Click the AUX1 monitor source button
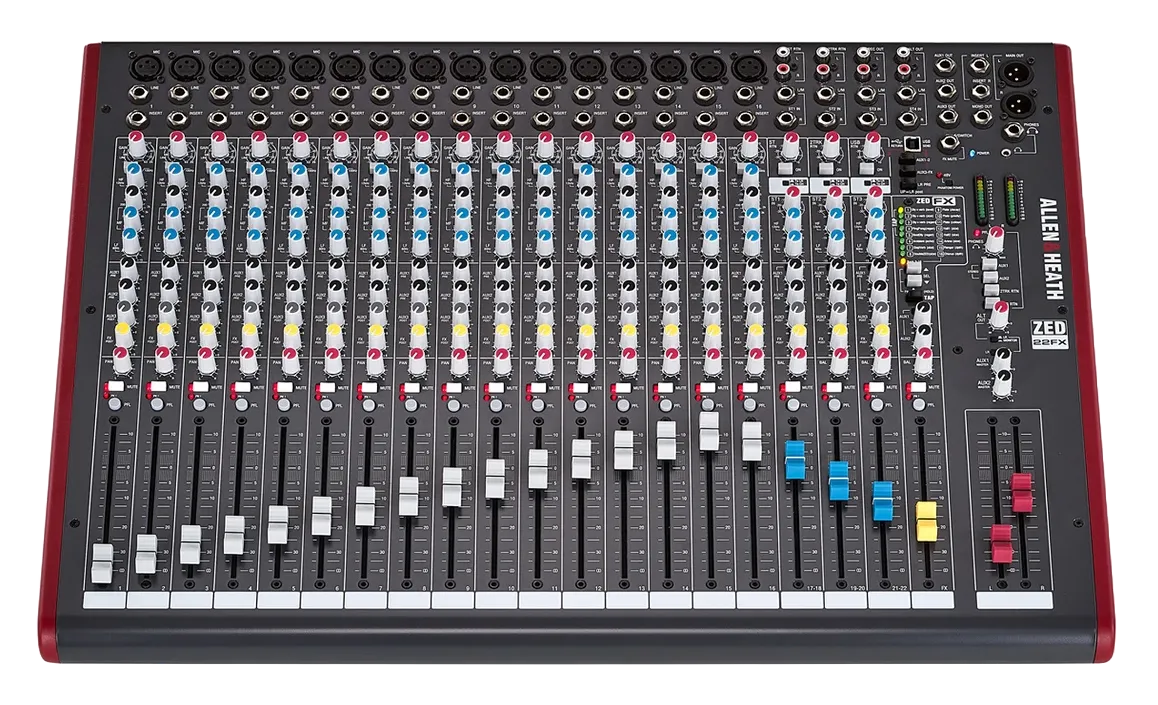This screenshot has height=705, width=1158. (x=989, y=264)
